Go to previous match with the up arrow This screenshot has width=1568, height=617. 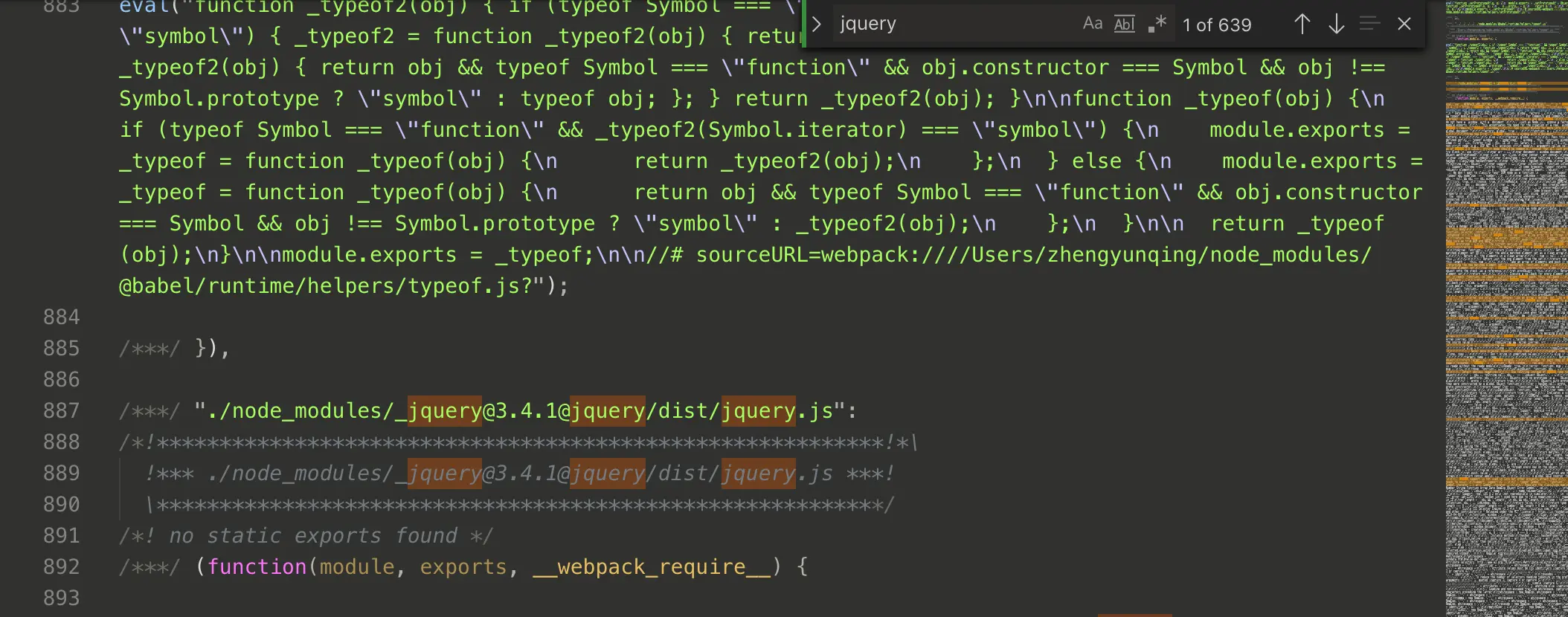(x=1302, y=24)
